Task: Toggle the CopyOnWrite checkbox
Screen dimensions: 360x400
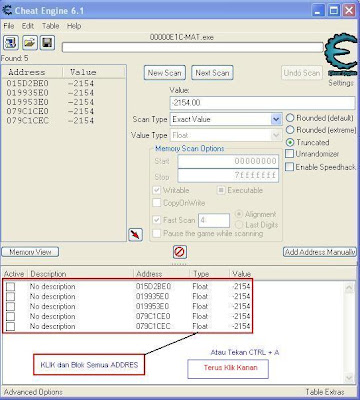Action: coord(156,203)
